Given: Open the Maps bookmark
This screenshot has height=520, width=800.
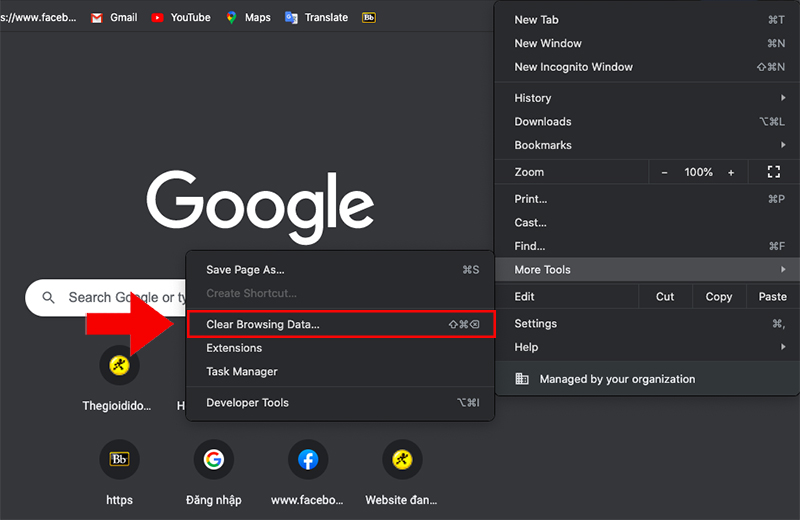Looking at the screenshot, I should (248, 18).
